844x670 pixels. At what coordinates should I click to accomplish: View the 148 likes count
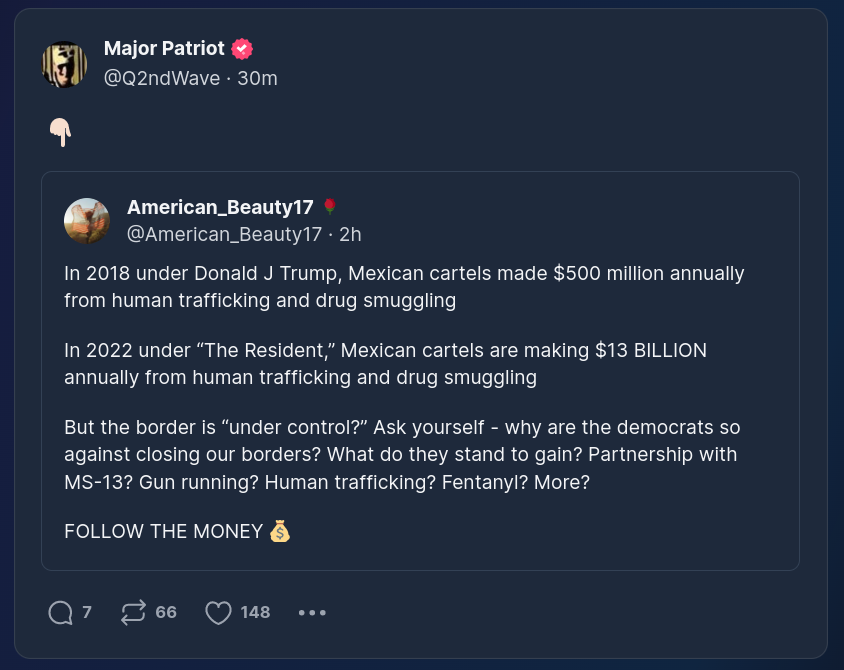click(255, 612)
